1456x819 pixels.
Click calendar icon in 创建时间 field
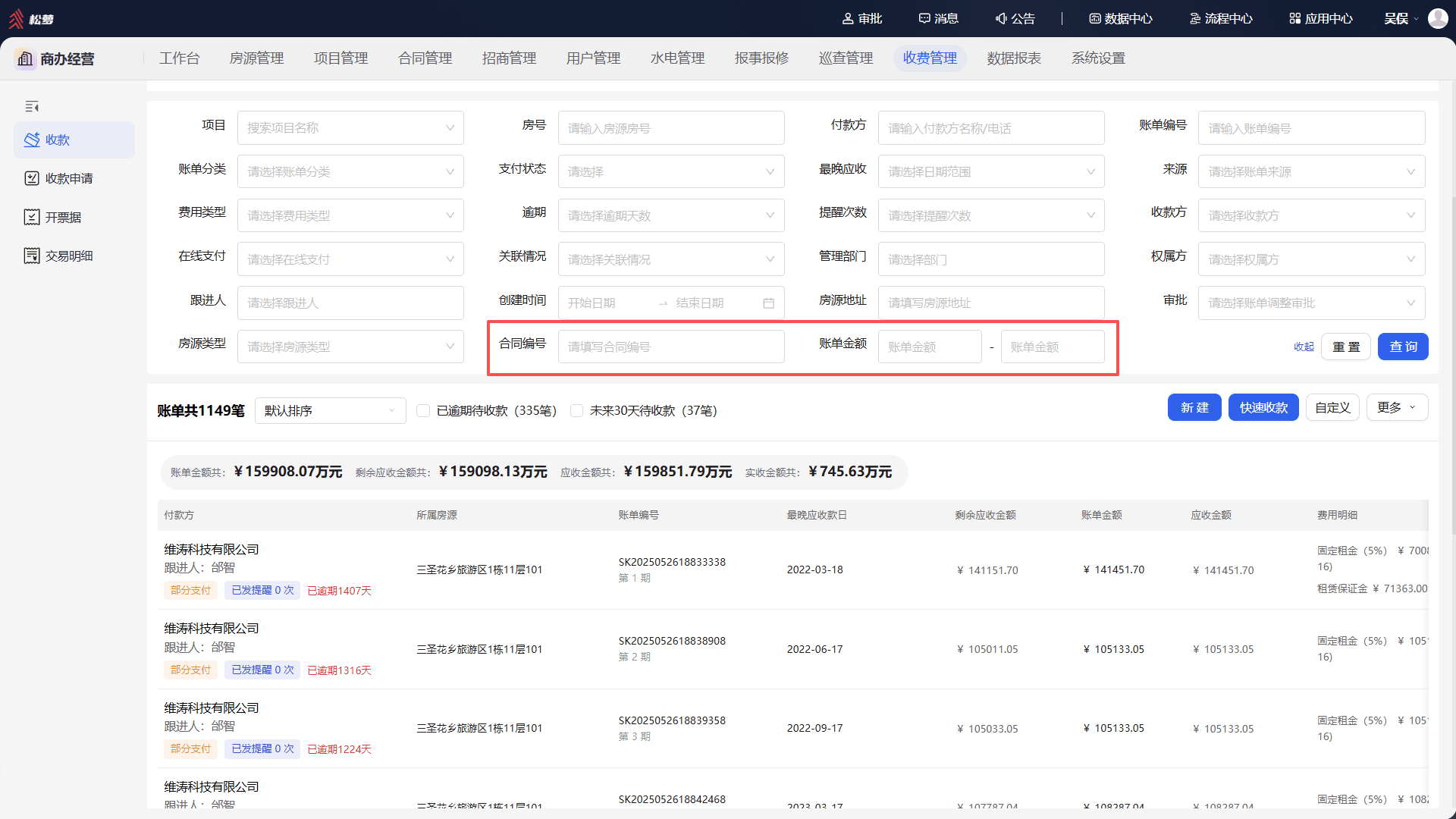point(768,303)
